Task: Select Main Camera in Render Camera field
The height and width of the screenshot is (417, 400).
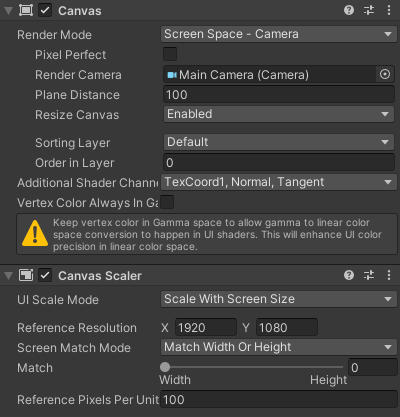Action: click(x=269, y=75)
